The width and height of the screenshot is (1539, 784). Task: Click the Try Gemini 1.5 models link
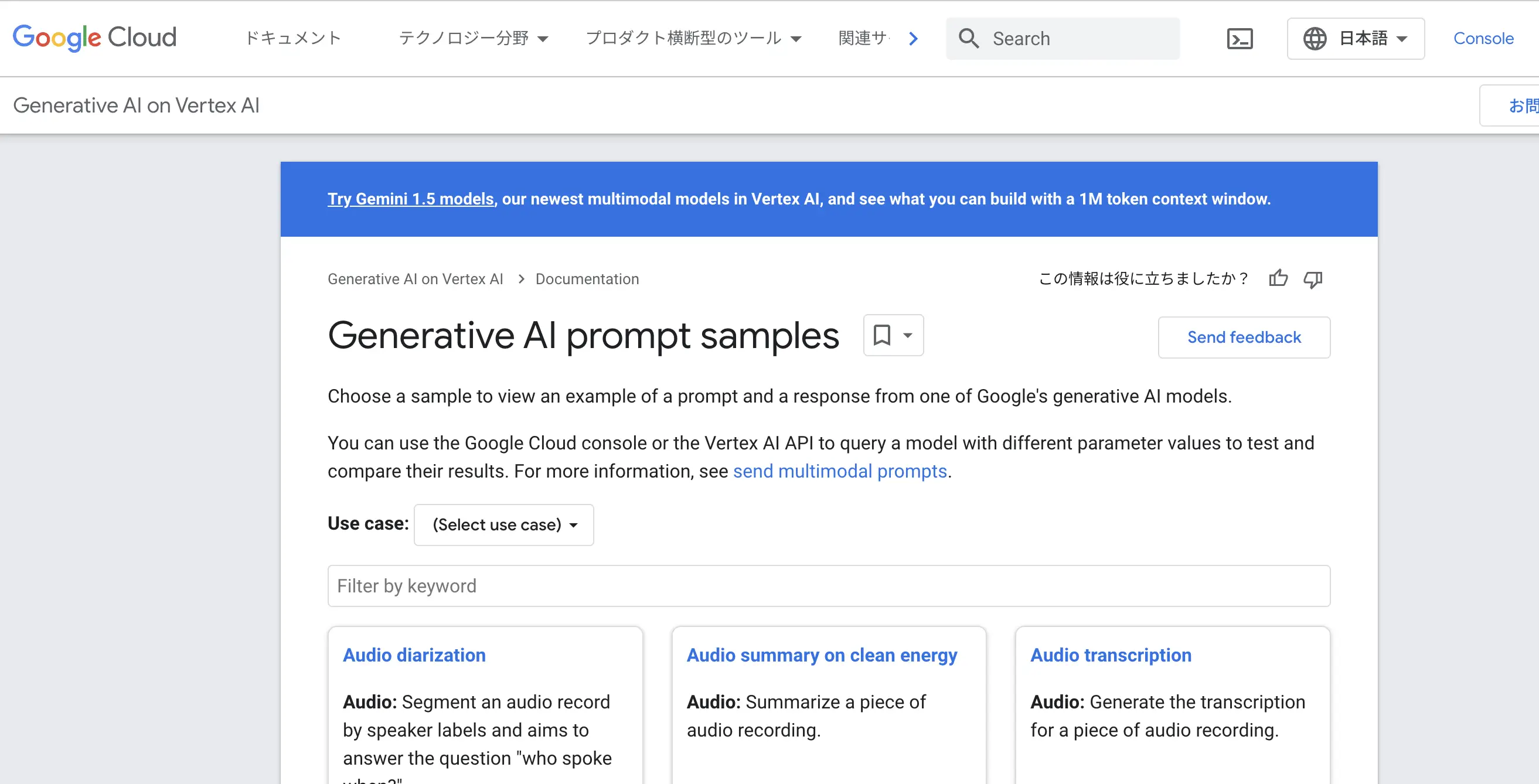coord(411,199)
